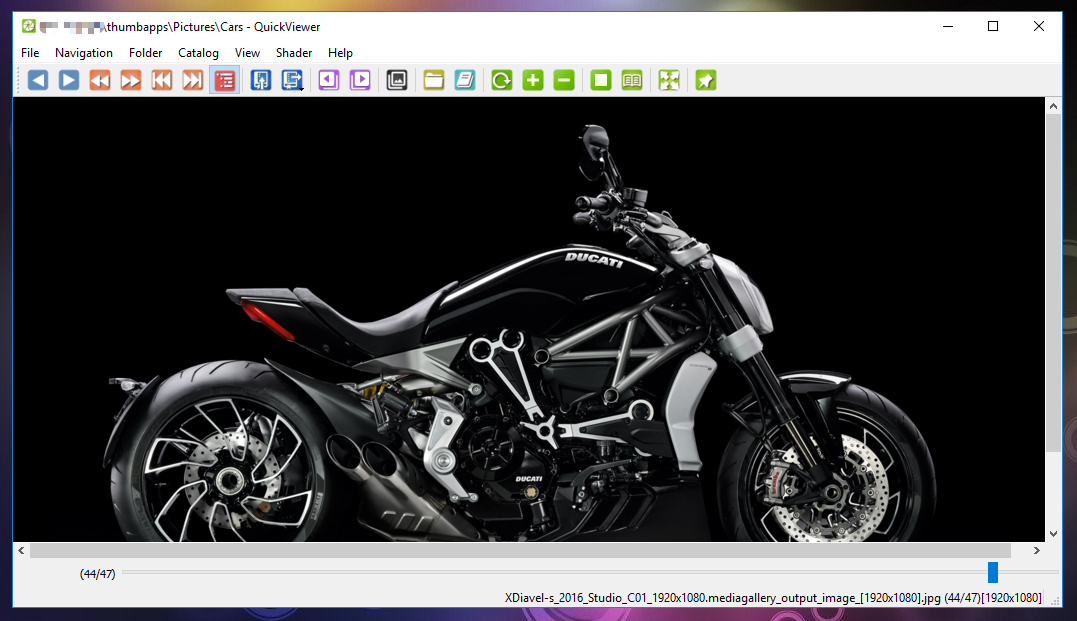Expand the Navigation menu
Viewport: 1077px width, 621px height.
[84, 53]
